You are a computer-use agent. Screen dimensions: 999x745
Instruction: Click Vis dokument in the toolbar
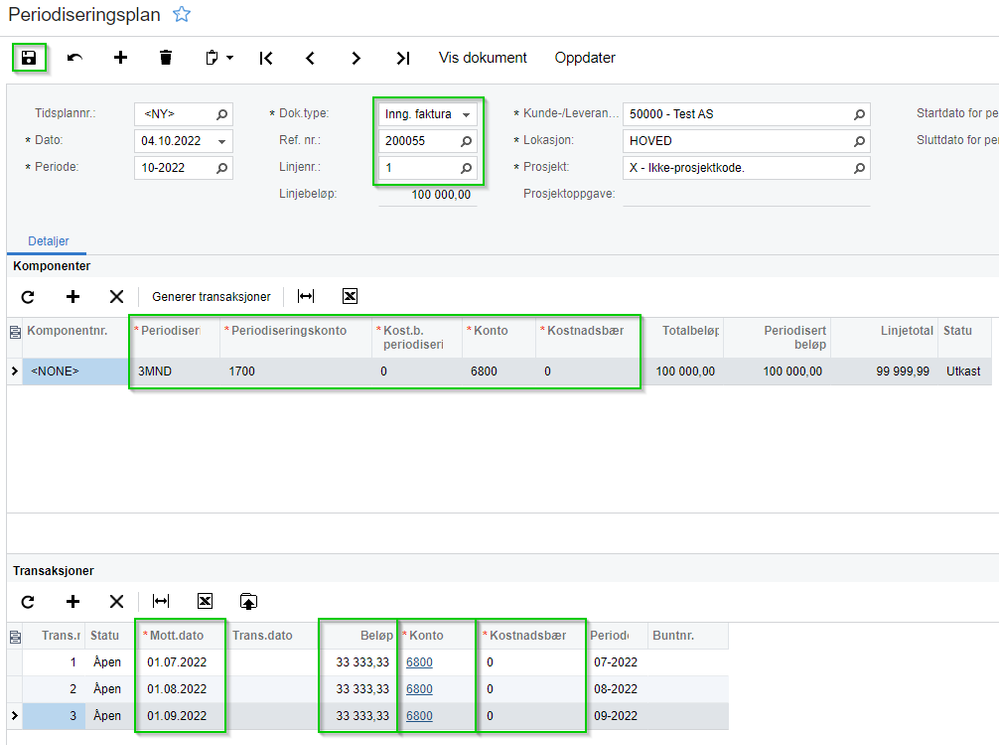coord(482,58)
